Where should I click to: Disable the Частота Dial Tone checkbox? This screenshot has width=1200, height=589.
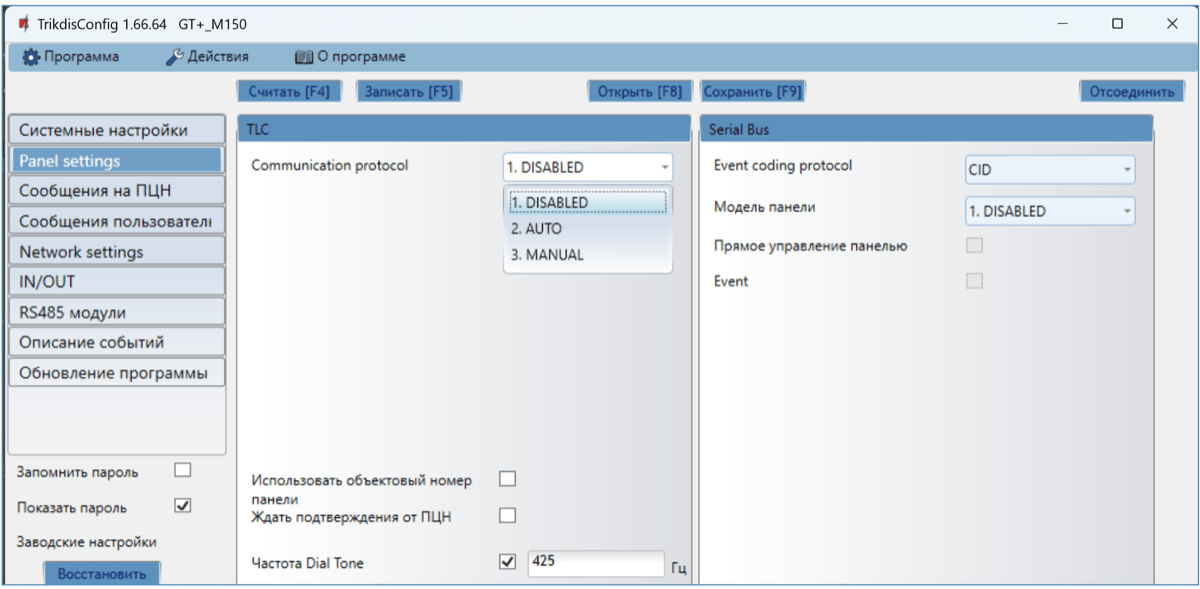(x=507, y=563)
